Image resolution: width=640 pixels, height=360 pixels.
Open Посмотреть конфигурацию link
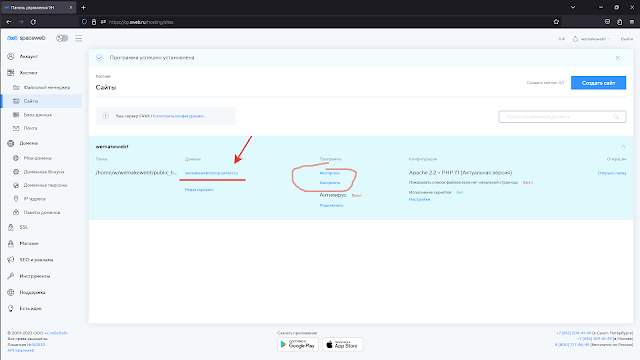[178, 116]
